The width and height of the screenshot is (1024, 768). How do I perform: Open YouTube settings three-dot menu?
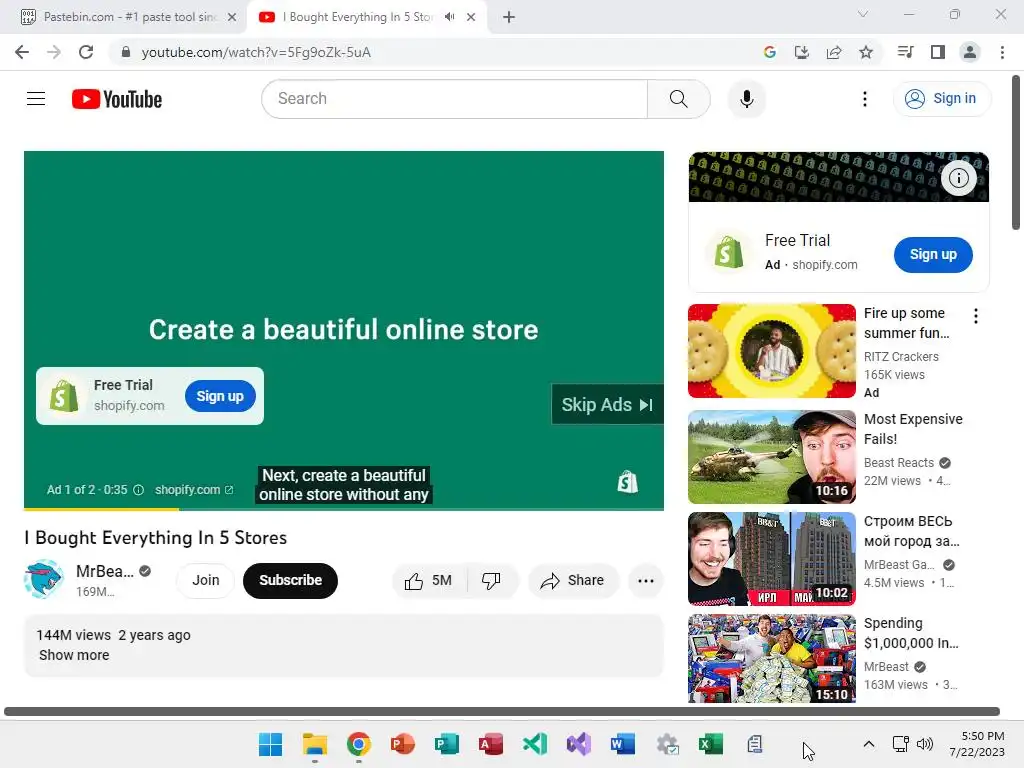(865, 99)
